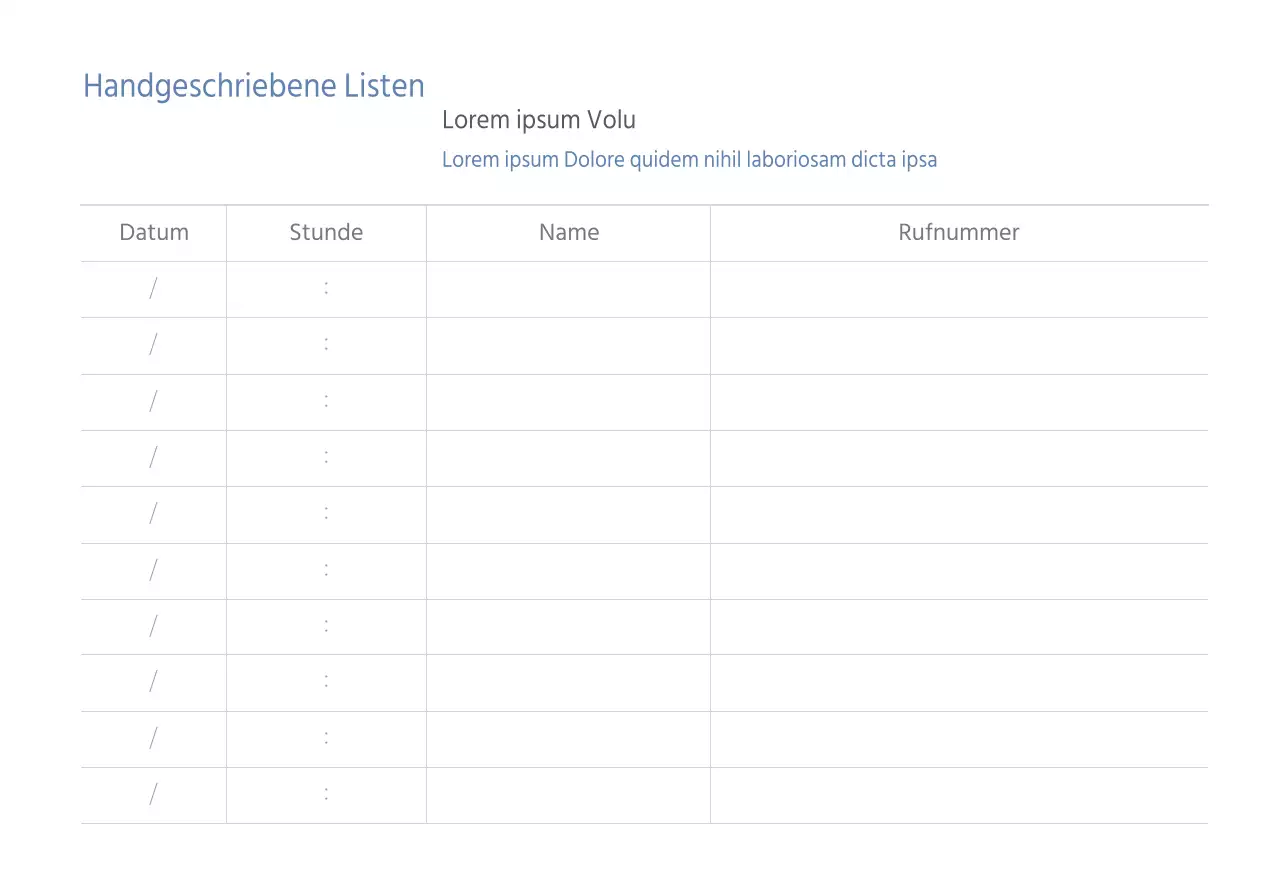The width and height of the screenshot is (1280, 886).
Task: Click the Datum cell in the seventh row
Action: click(154, 627)
